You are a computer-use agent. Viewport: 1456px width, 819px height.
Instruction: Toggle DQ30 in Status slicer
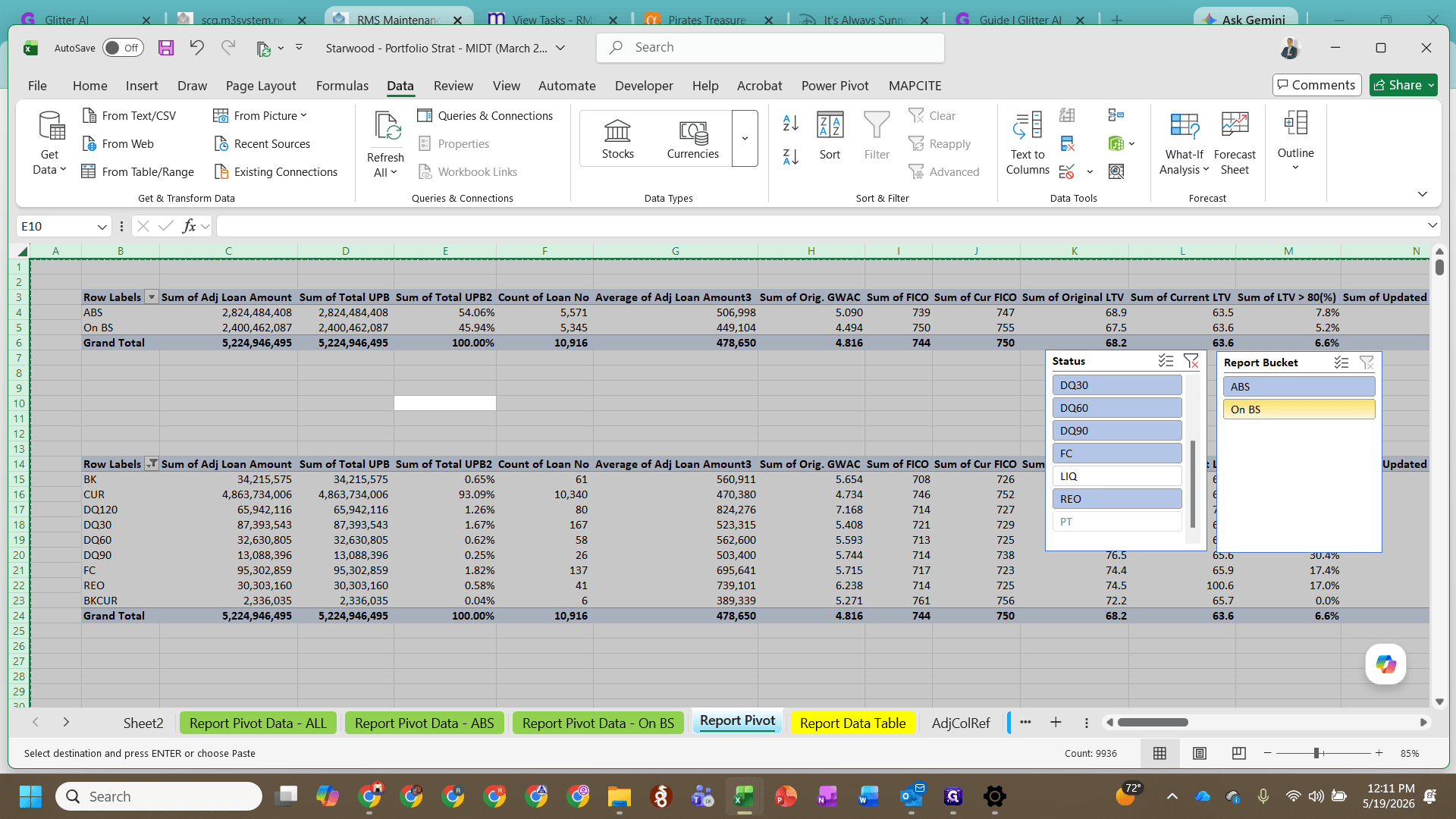pos(1117,385)
